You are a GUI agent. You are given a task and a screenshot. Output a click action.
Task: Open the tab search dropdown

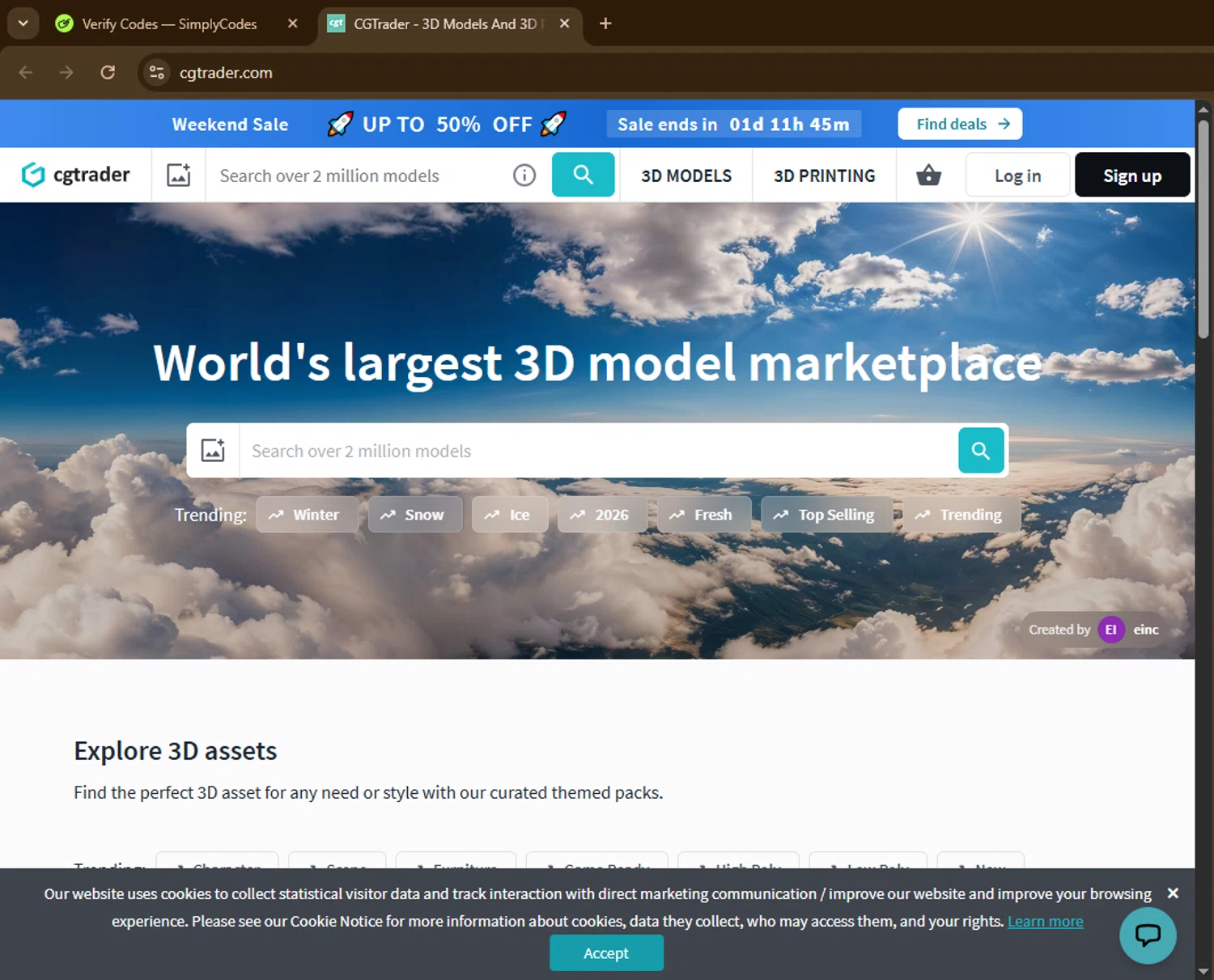23,23
